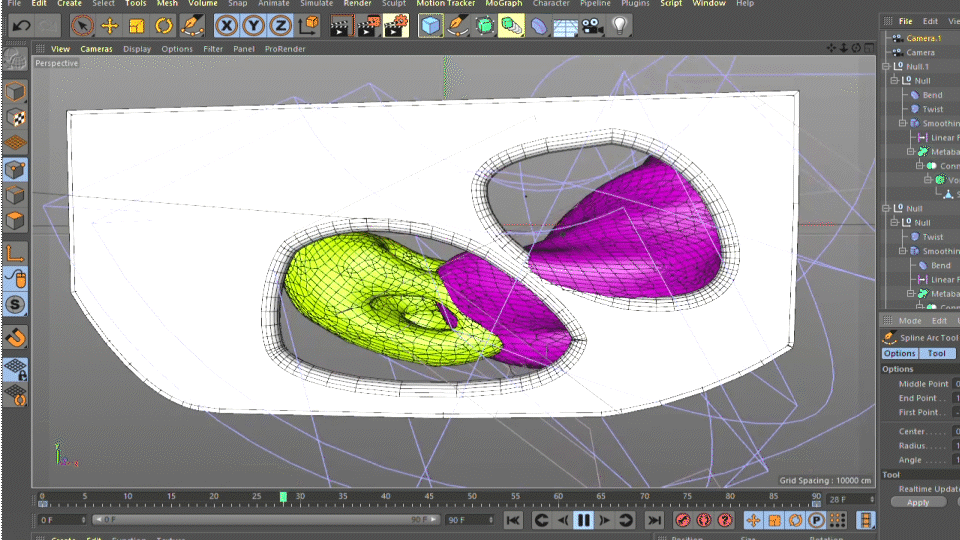This screenshot has width=960, height=540.
Task: Collapse the first Smoothing deformer node
Action: coord(903,123)
